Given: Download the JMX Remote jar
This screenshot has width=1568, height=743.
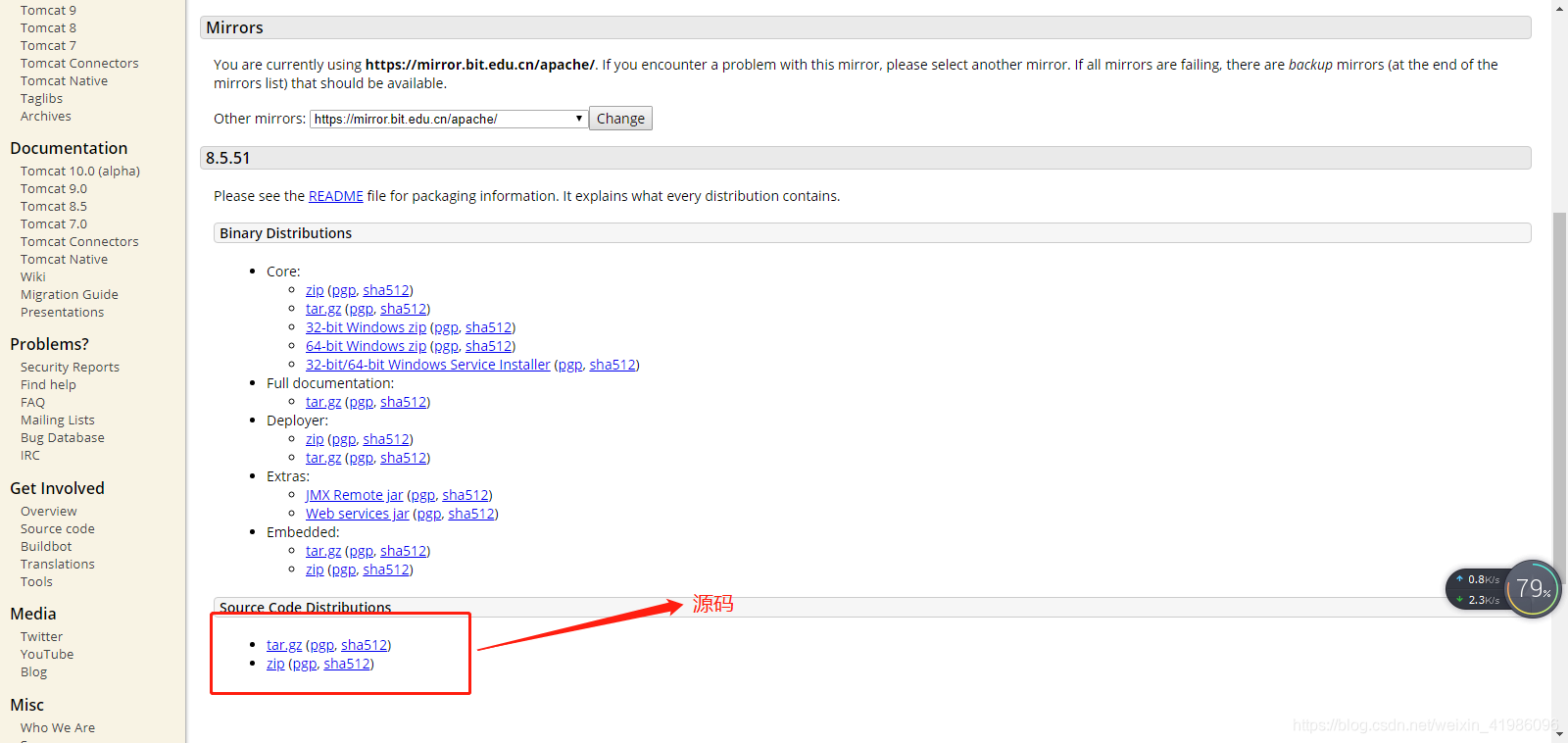Looking at the screenshot, I should pos(354,495).
